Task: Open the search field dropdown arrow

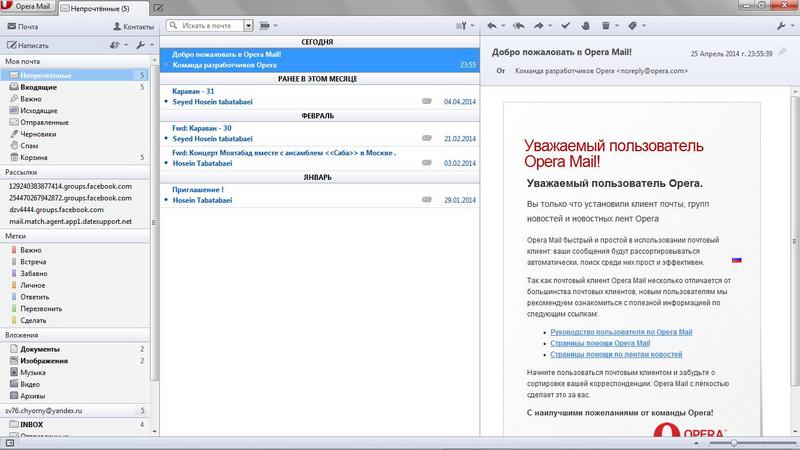Action: 248,26
